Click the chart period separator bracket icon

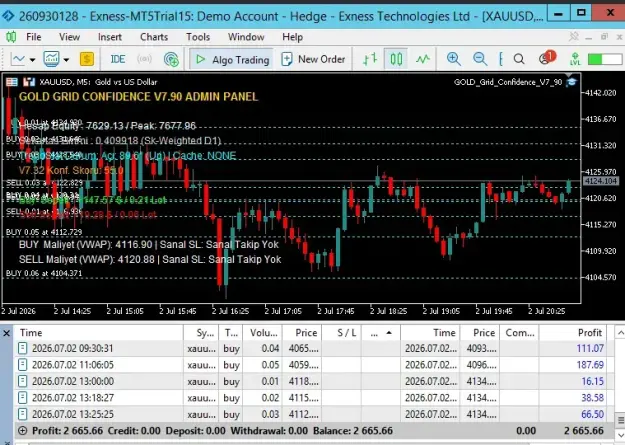pos(501,59)
